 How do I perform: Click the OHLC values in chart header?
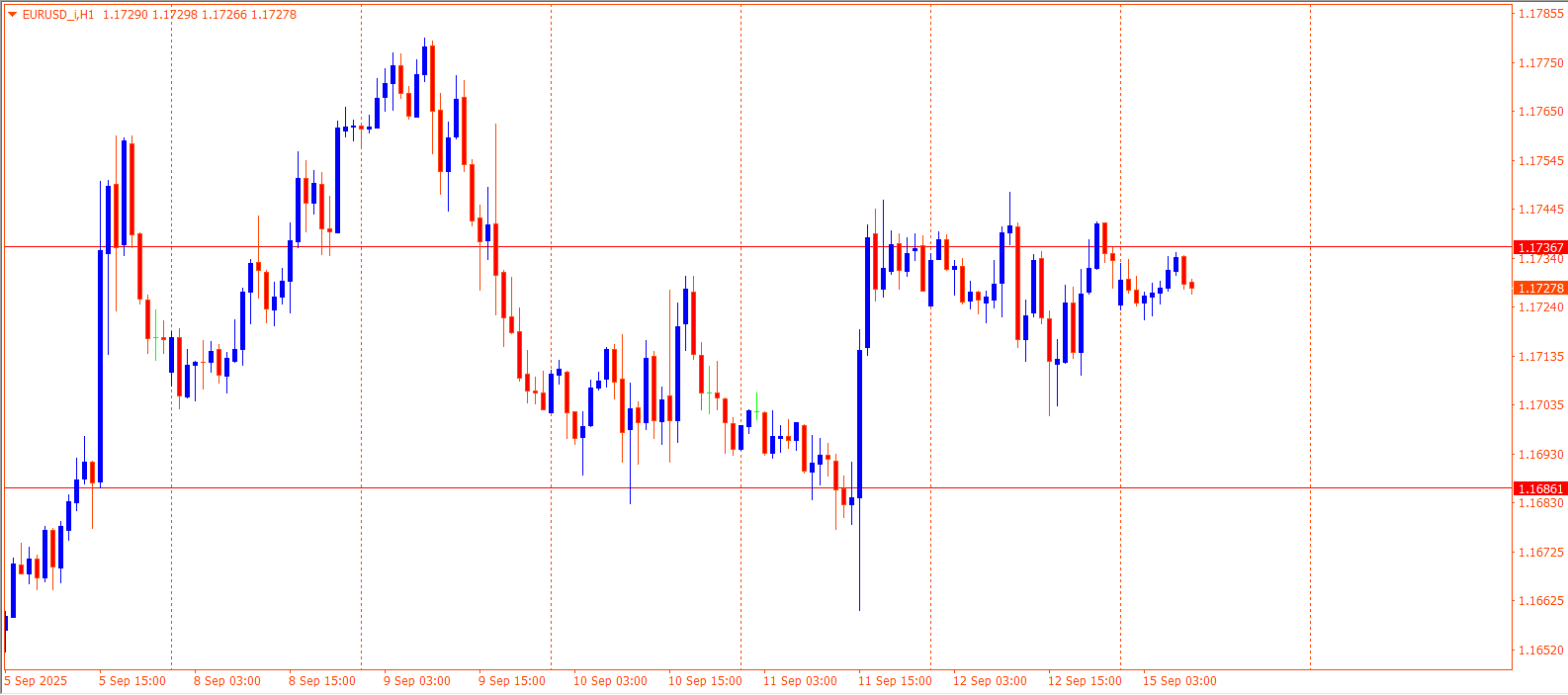pos(199,15)
